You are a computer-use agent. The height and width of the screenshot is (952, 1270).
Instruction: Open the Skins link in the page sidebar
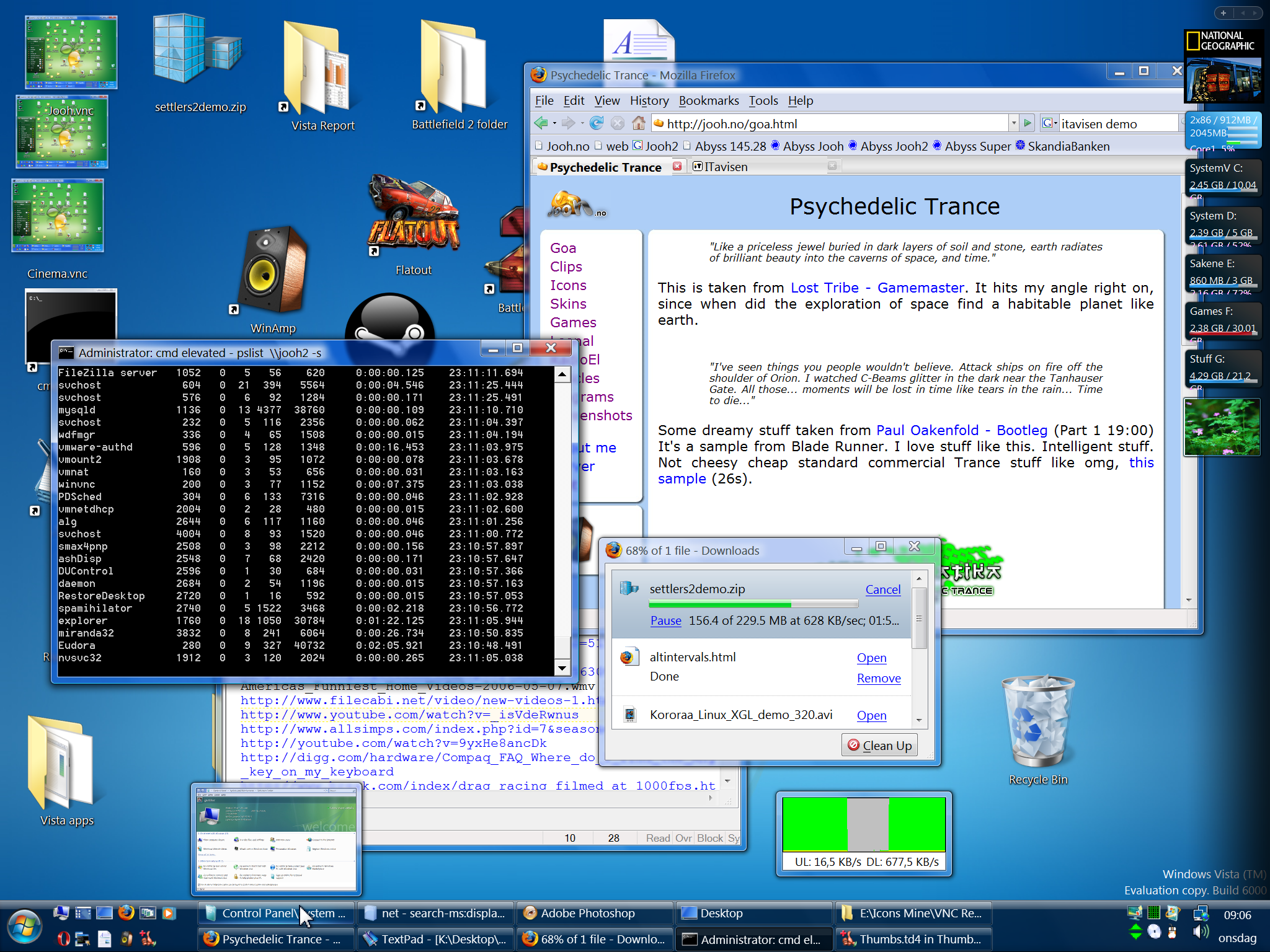point(567,304)
